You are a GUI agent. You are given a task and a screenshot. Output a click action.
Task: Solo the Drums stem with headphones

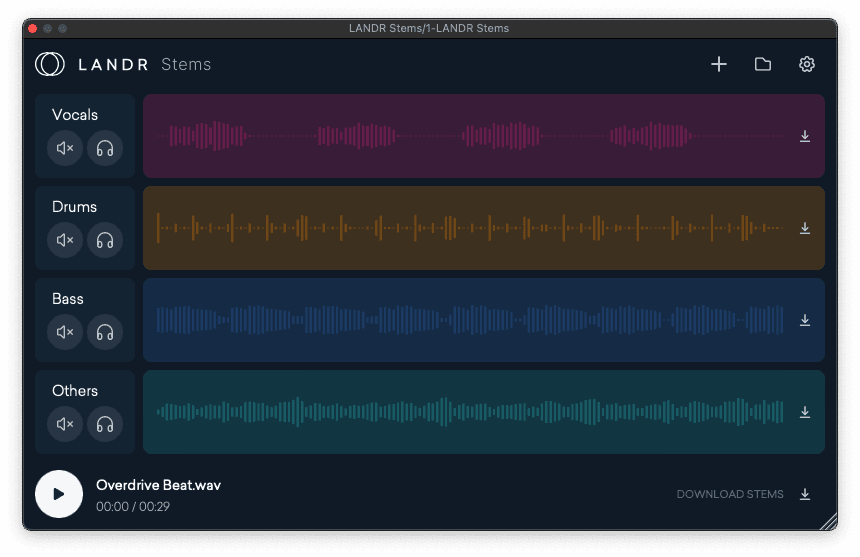tap(105, 241)
